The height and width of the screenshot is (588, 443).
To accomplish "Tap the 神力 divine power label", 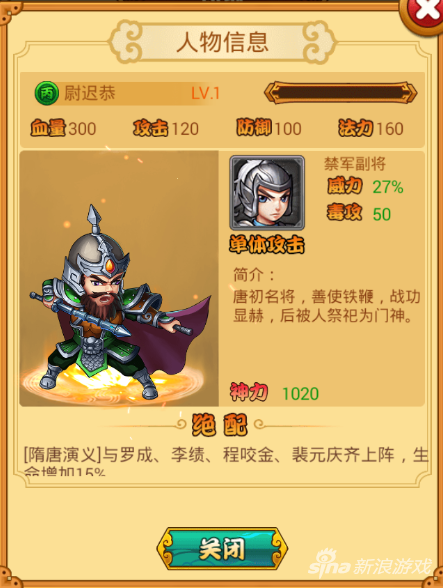I will tap(249, 392).
